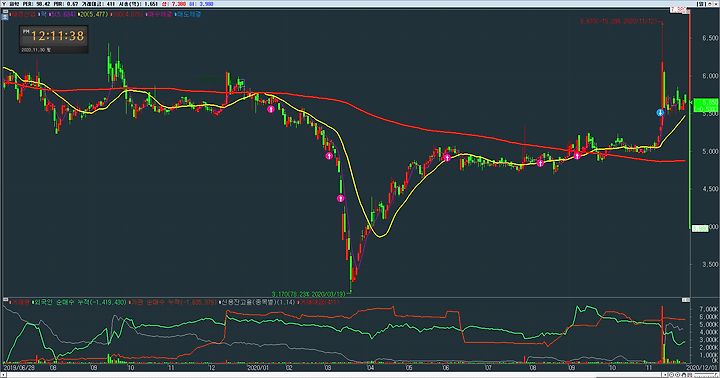Click the pink buy marker in June 2020
This screenshot has width=720, height=378.
447,158
